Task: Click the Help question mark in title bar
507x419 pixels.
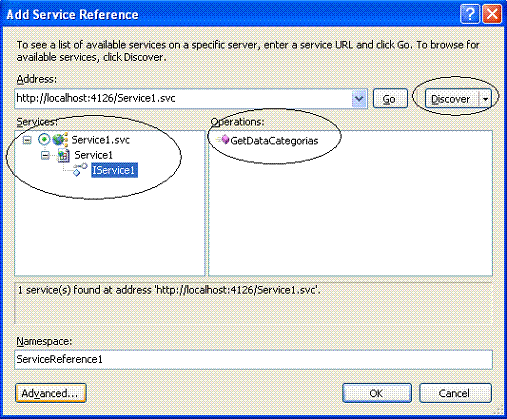Action: tap(469, 14)
